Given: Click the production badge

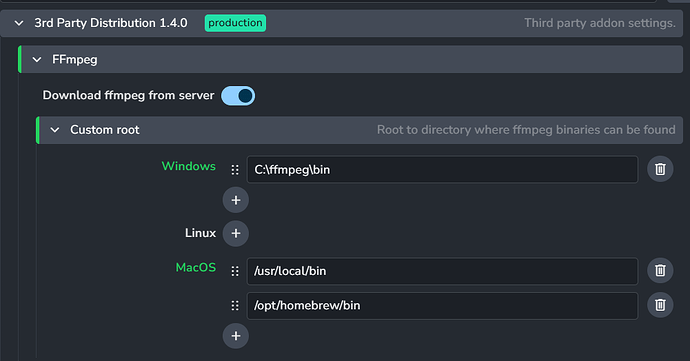Looking at the screenshot, I should [235, 23].
